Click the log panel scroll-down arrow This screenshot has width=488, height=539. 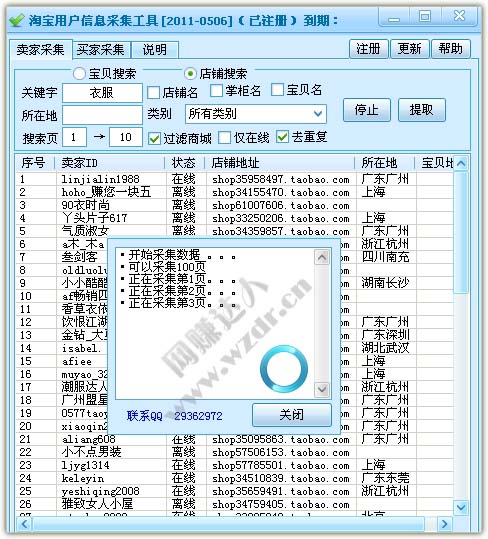(x=322, y=389)
